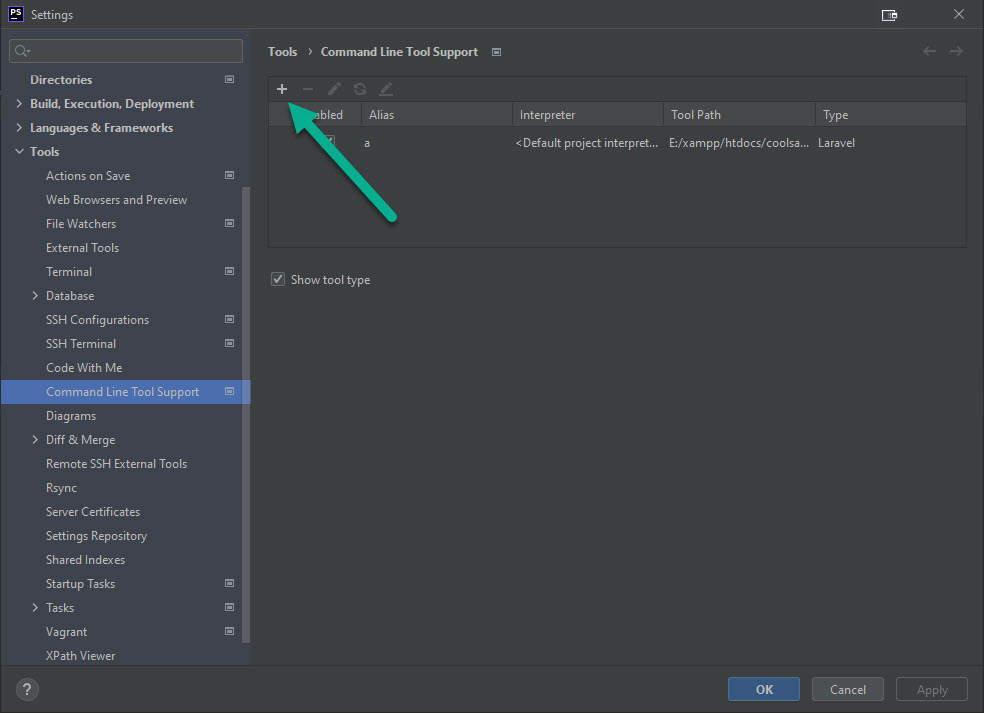
Task: Expand Build, Execution, Deployment section
Action: pos(18,103)
